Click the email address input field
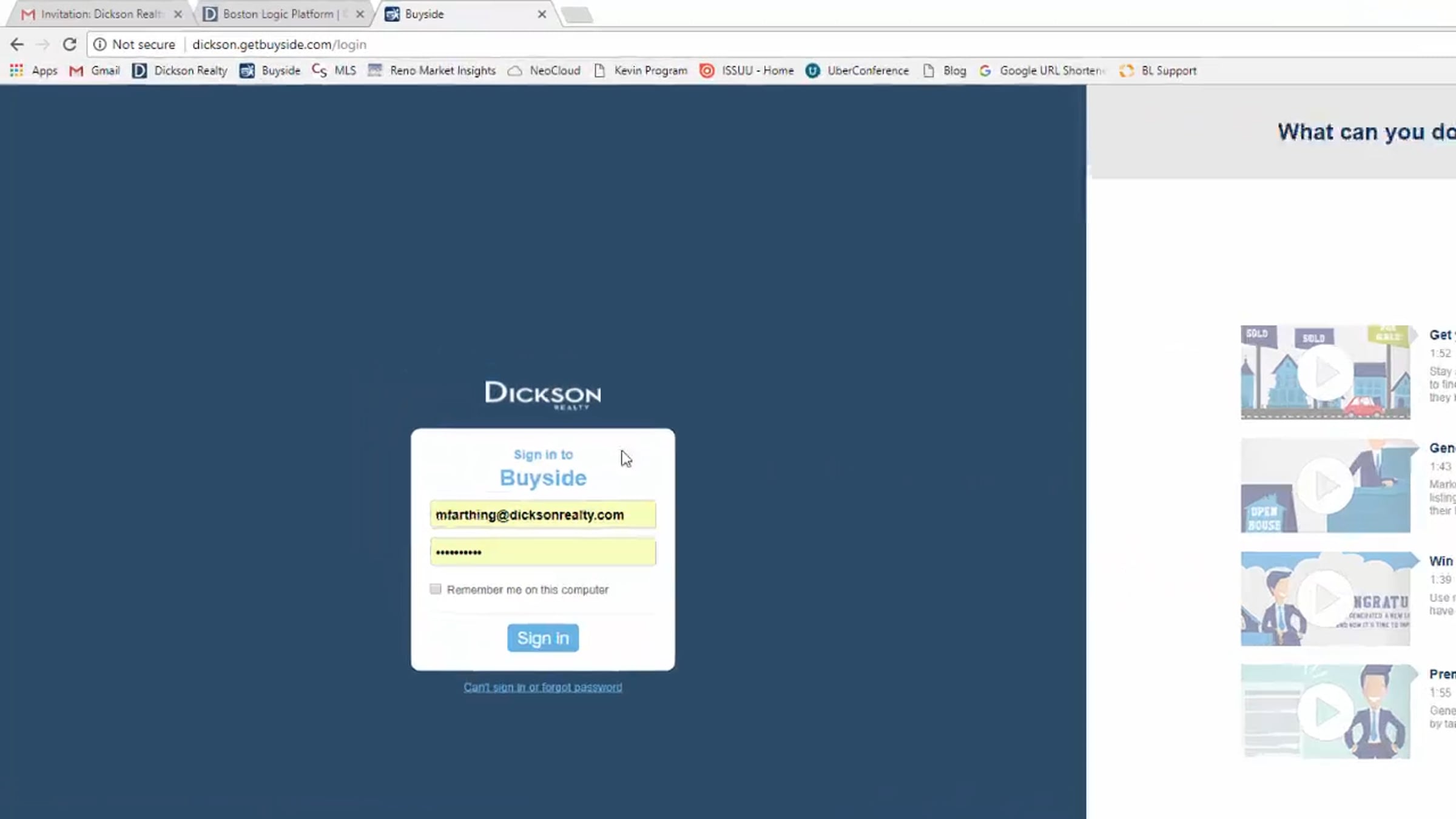1456x819 pixels. tap(542, 514)
